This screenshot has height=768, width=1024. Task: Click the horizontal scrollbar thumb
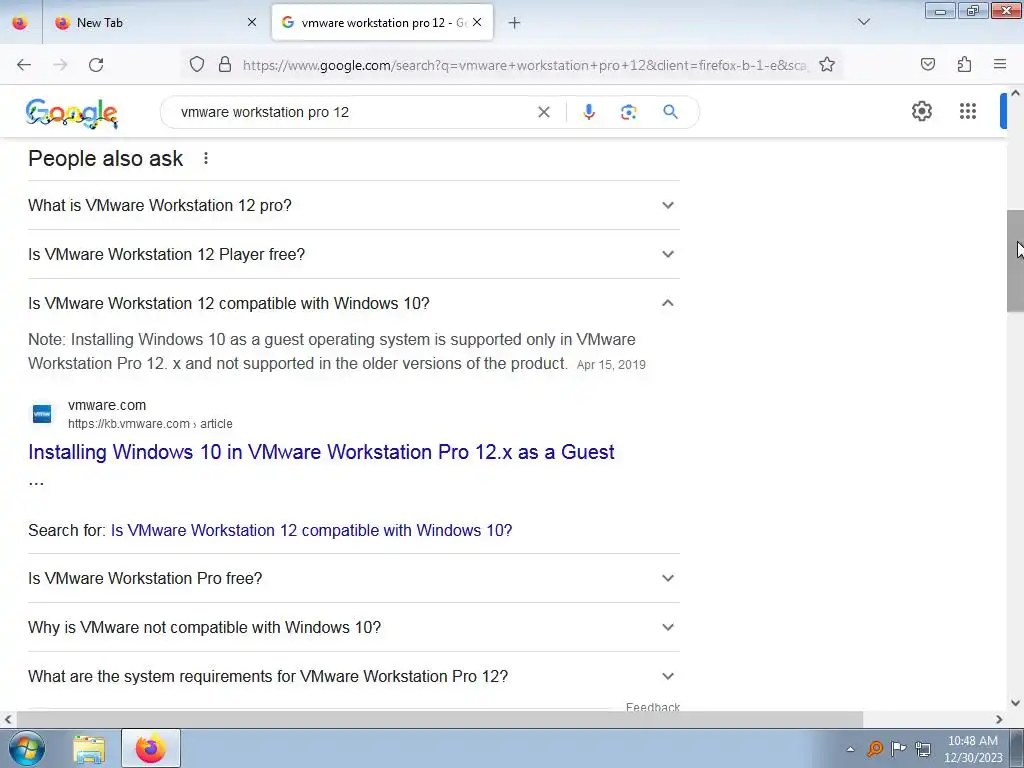coord(439,719)
